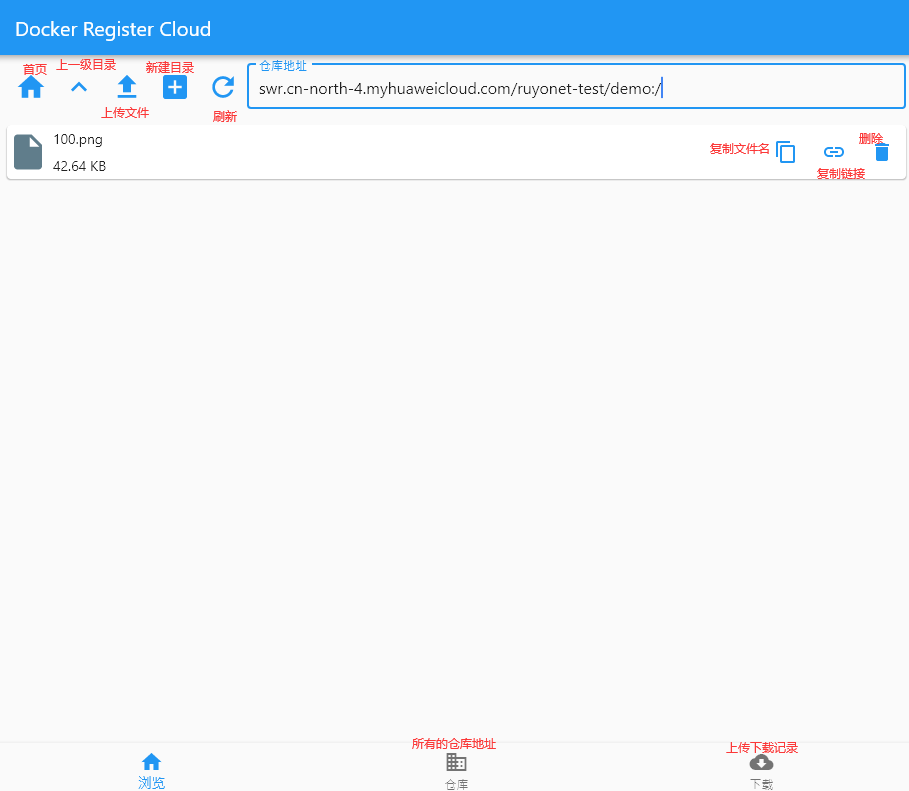Click the 仓库地址 field label
This screenshot has height=791, width=909.
283,66
